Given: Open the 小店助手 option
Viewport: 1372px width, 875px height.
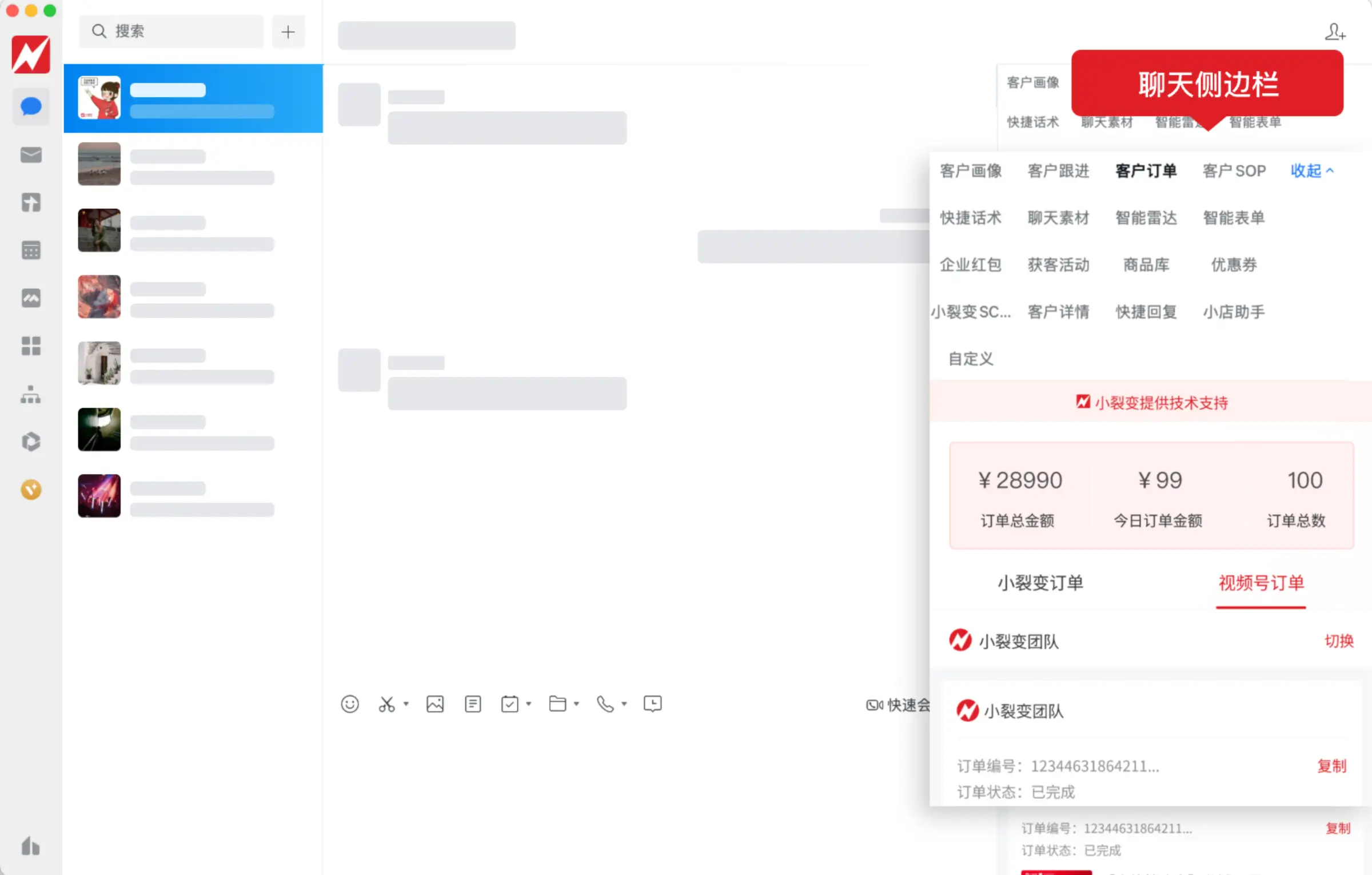Looking at the screenshot, I should 1234,312.
